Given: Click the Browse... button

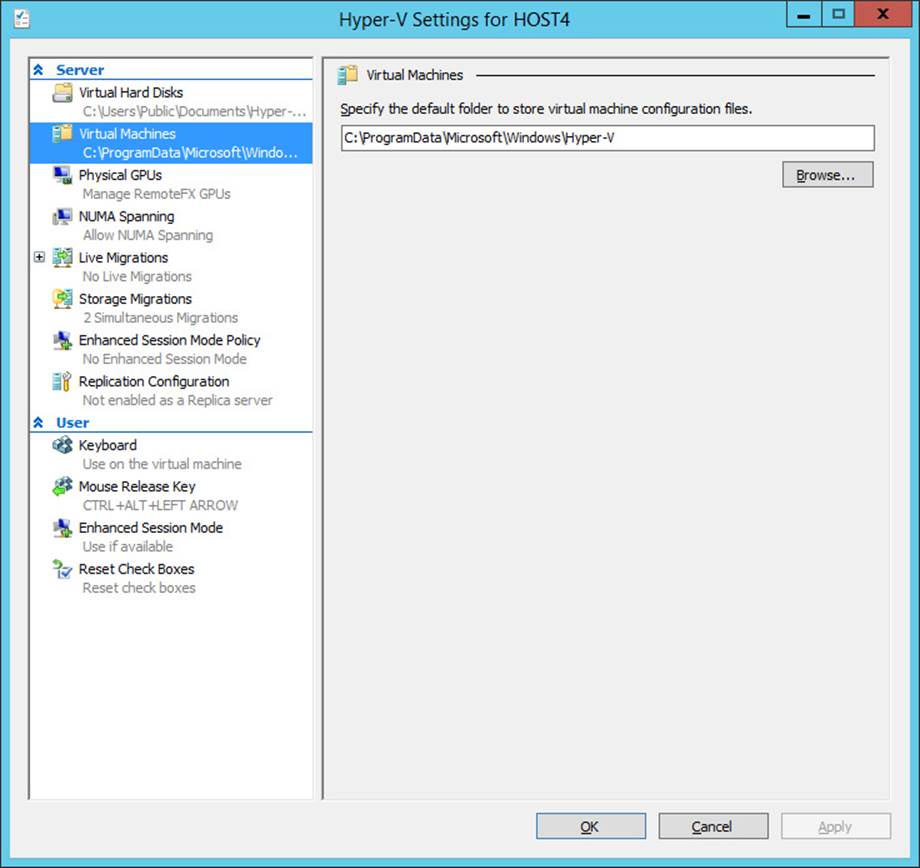Looking at the screenshot, I should pyautogui.click(x=828, y=175).
